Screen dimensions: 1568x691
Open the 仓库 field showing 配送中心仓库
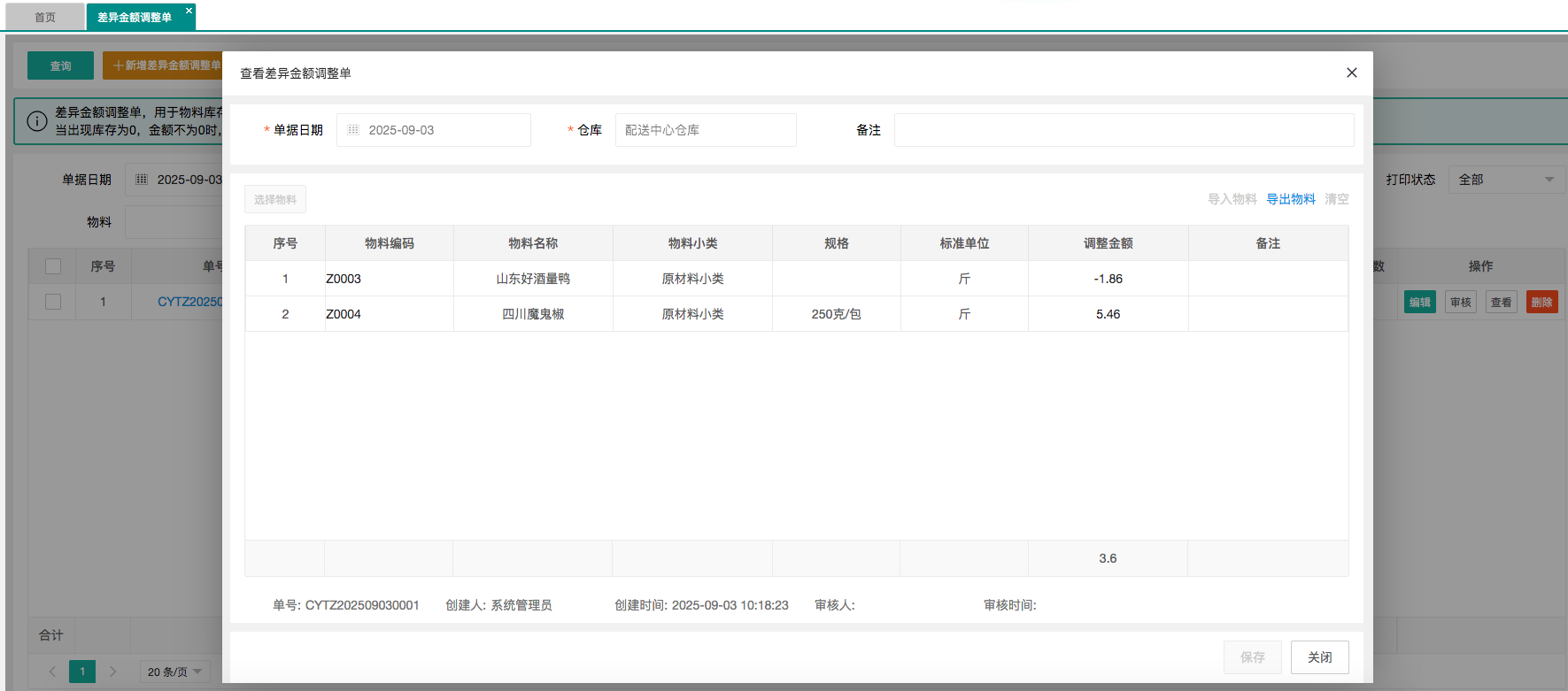705,130
